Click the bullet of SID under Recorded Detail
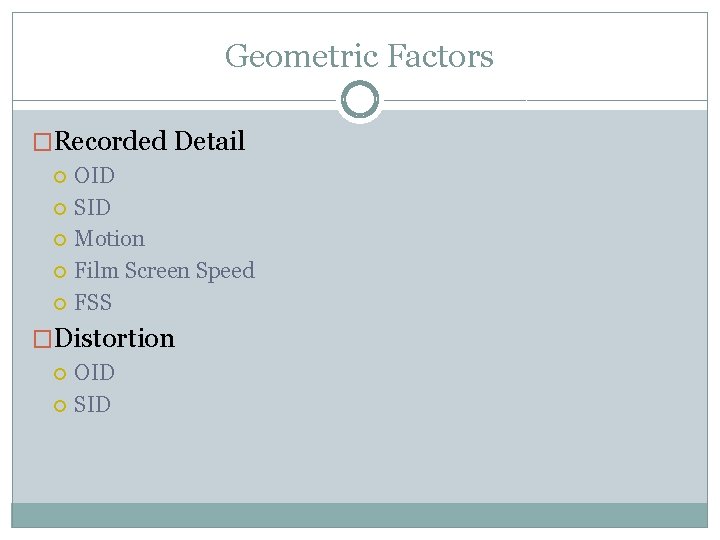Screen dimensions: 720x540 [60, 209]
